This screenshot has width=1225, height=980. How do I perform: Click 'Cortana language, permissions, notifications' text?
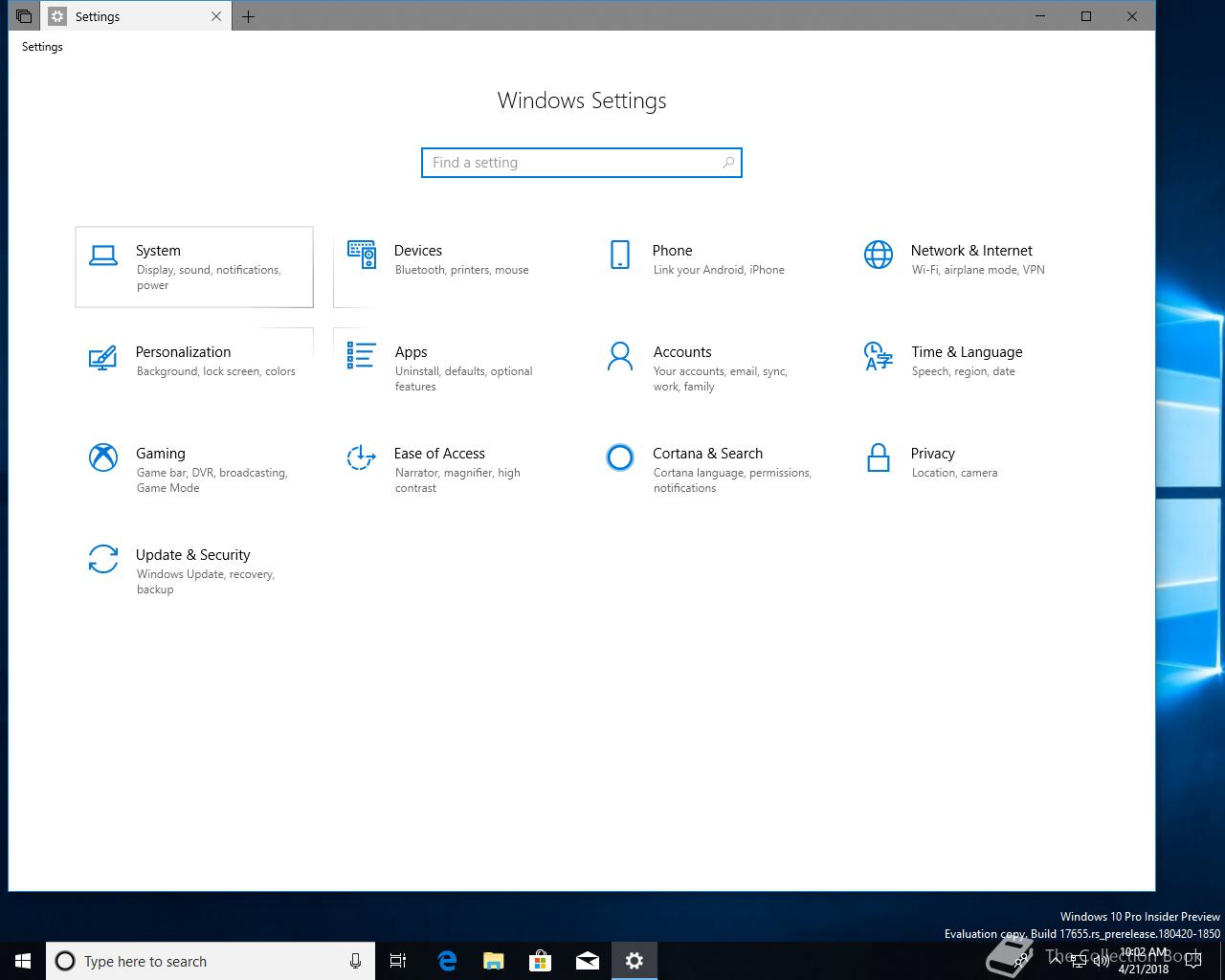[x=732, y=480]
